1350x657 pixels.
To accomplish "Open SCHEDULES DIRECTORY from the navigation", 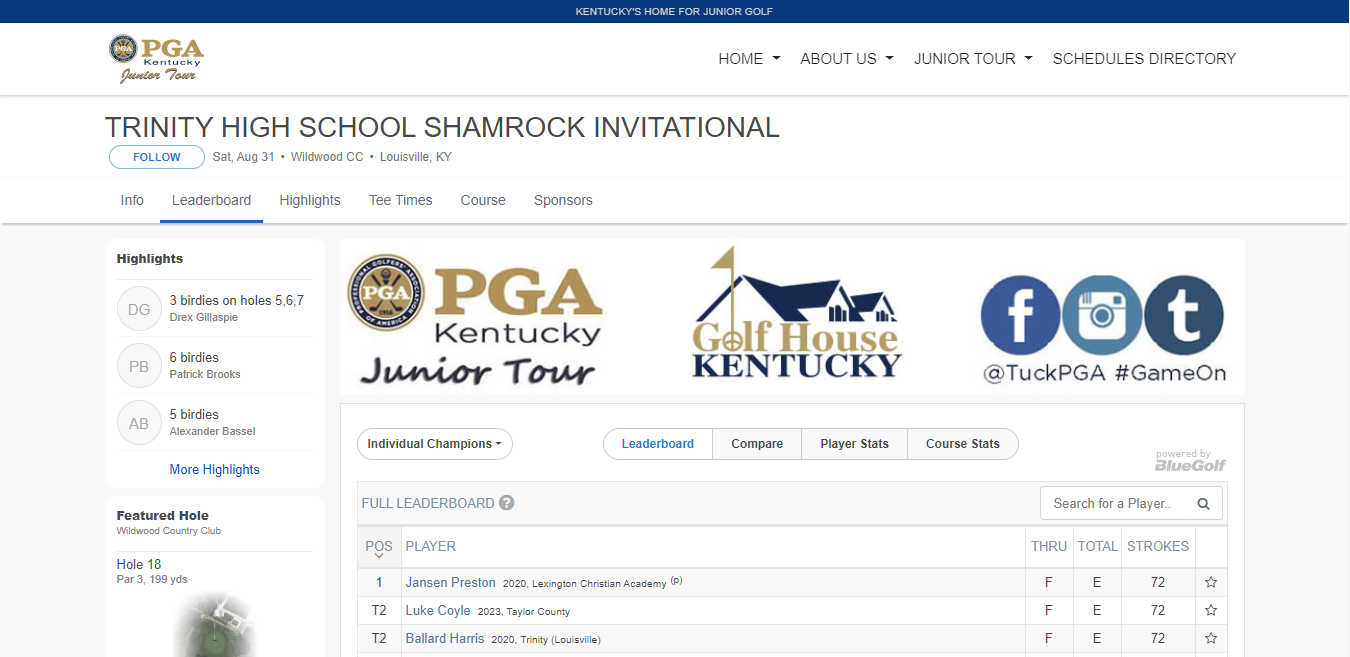I will click(1144, 59).
